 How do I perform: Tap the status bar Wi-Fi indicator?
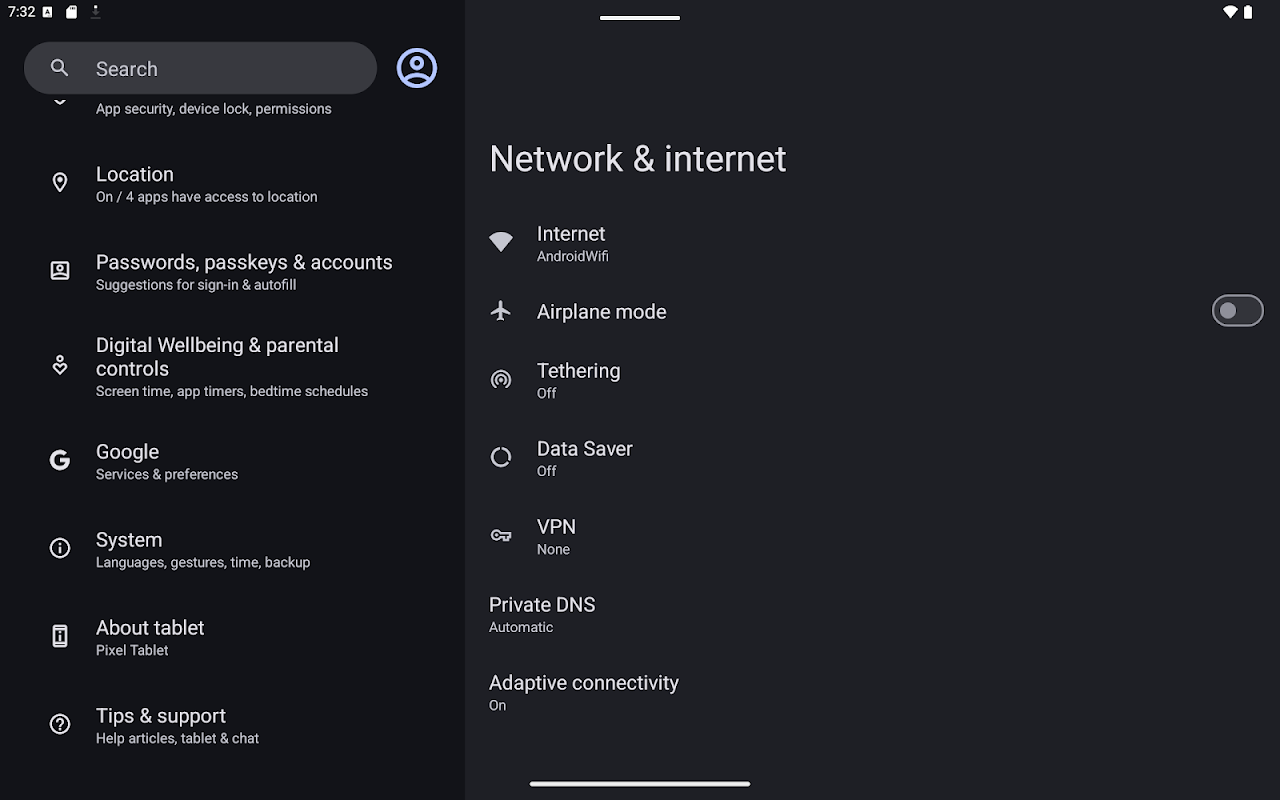tap(1230, 12)
